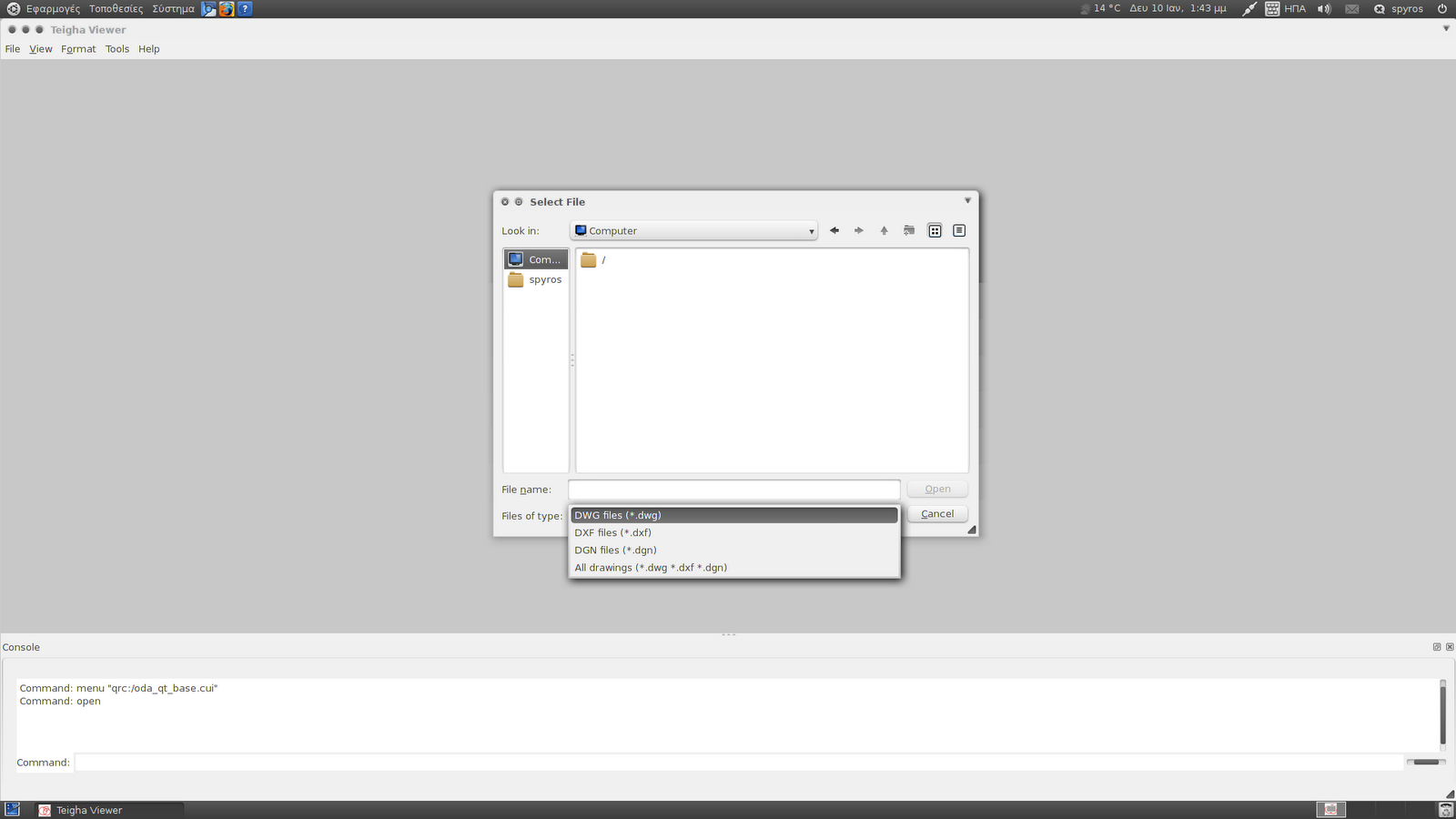
Task: Adjust the system volume from the panel
Action: pyautogui.click(x=1323, y=8)
